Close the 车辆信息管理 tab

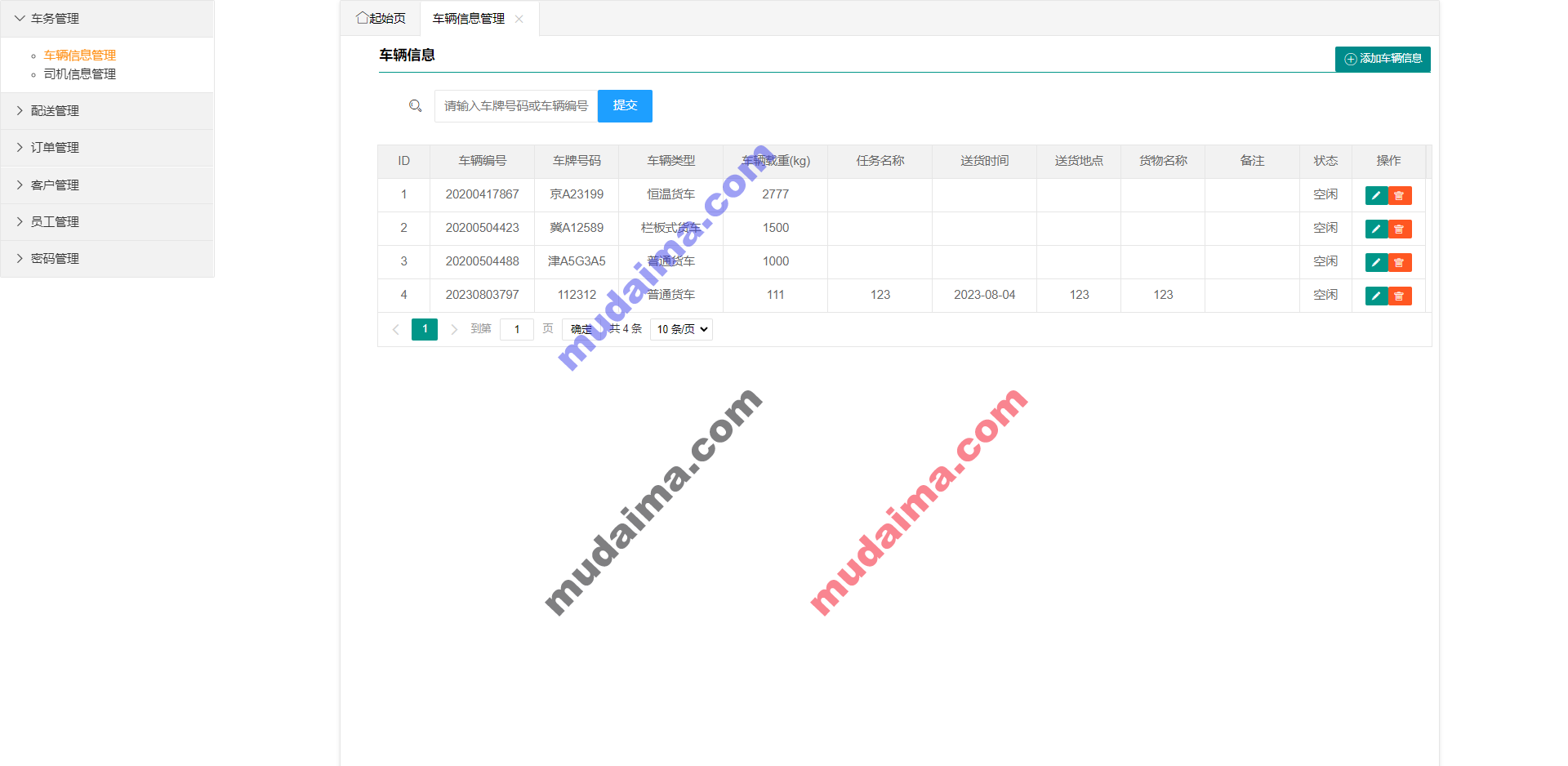click(519, 19)
